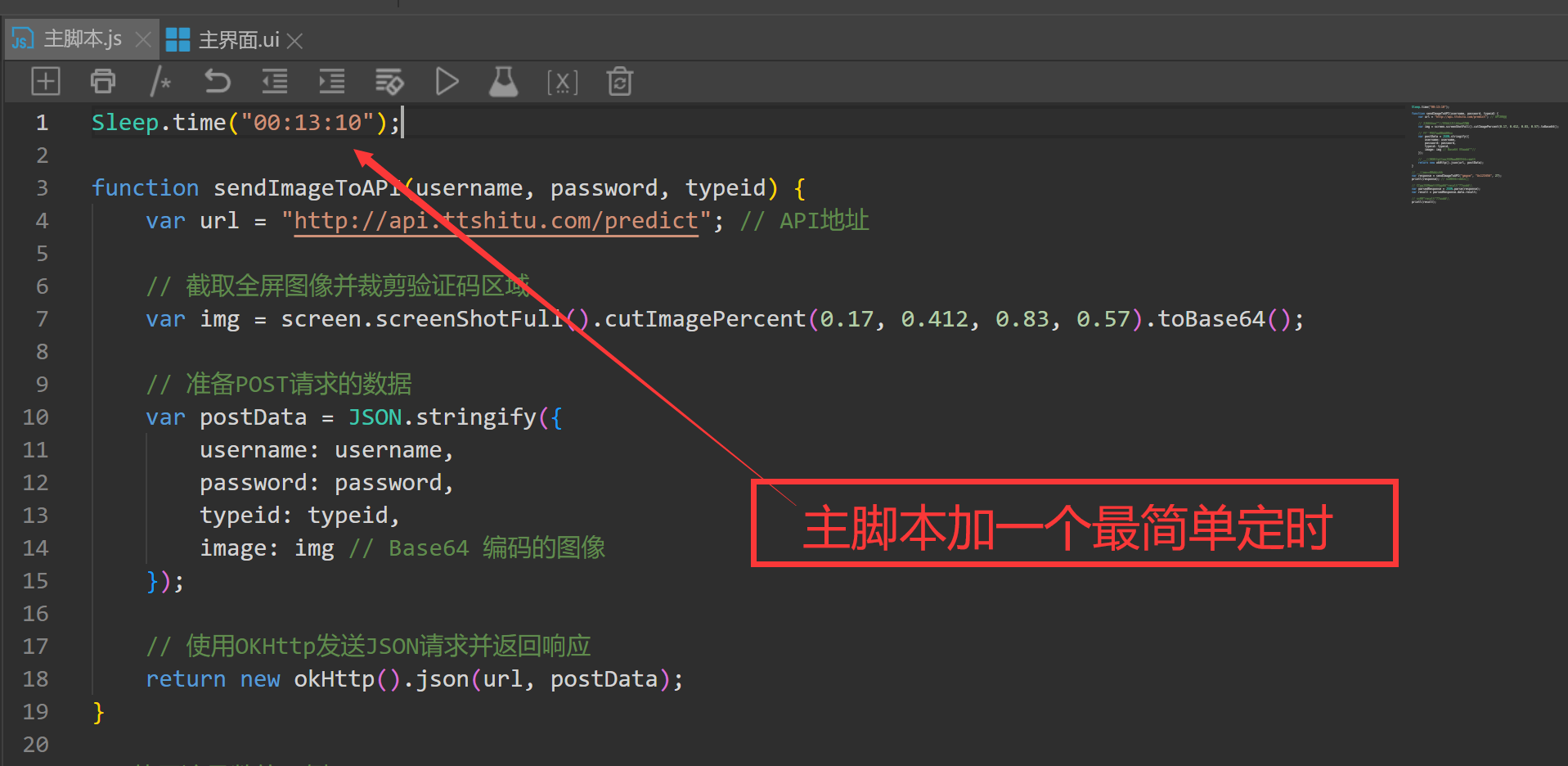Click the print icon in toolbar

[103, 81]
